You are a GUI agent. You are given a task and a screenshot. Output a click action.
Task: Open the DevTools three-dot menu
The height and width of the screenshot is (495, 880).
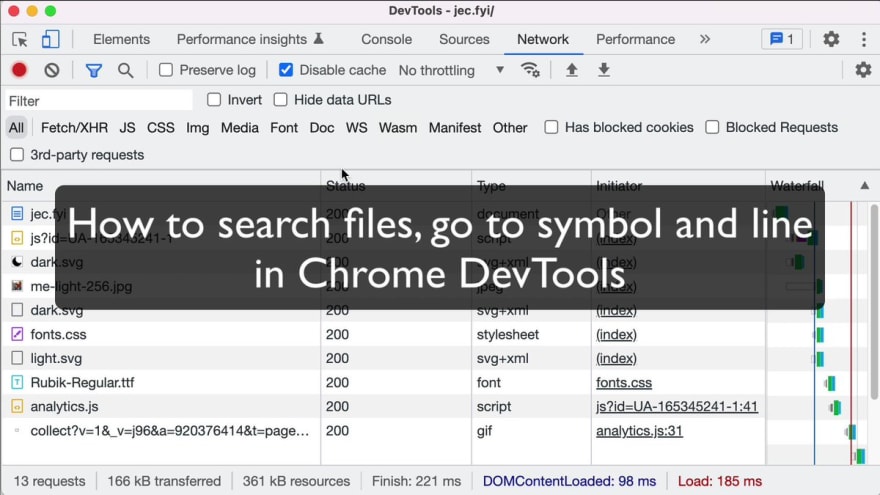point(864,39)
